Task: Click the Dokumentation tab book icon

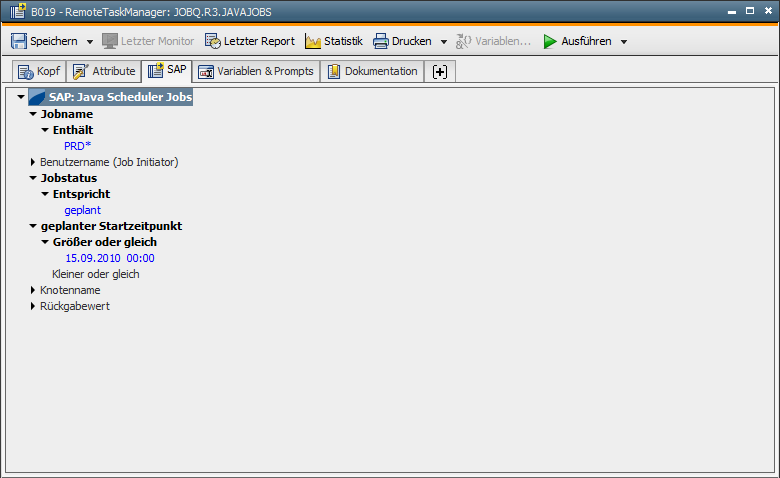Action: coord(334,72)
